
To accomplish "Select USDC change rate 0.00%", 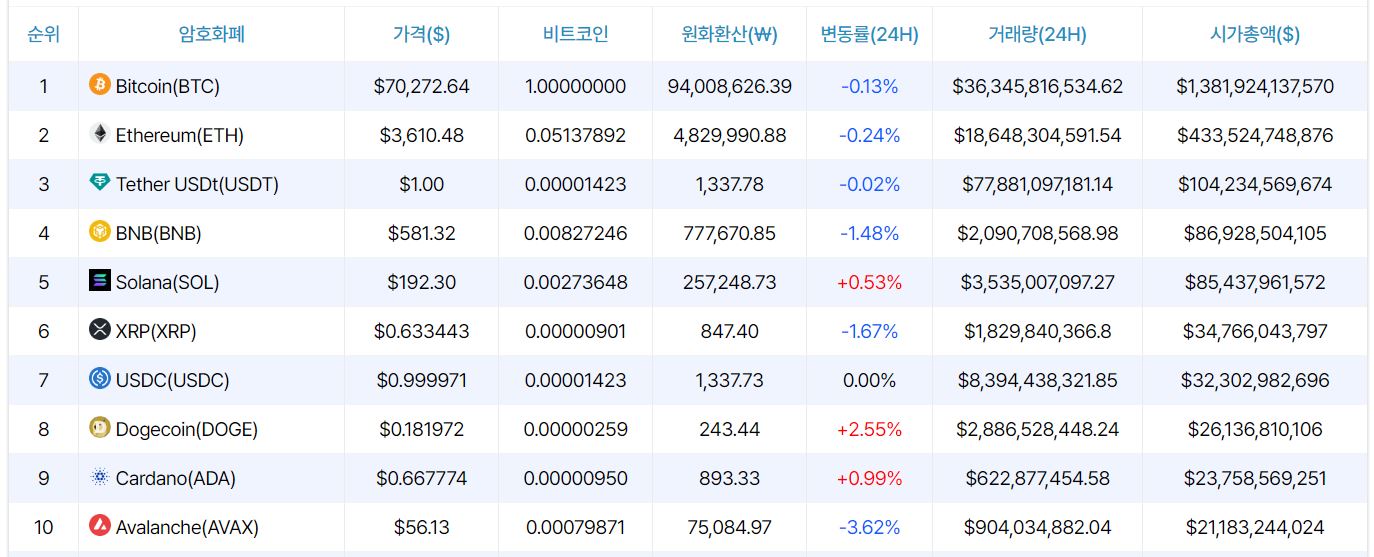I will (870, 380).
